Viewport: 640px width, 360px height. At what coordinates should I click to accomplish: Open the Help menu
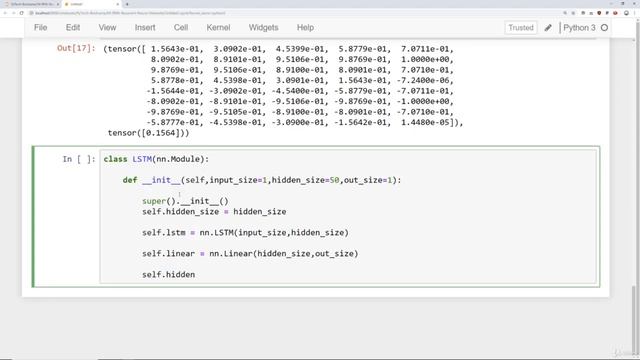pos(305,28)
